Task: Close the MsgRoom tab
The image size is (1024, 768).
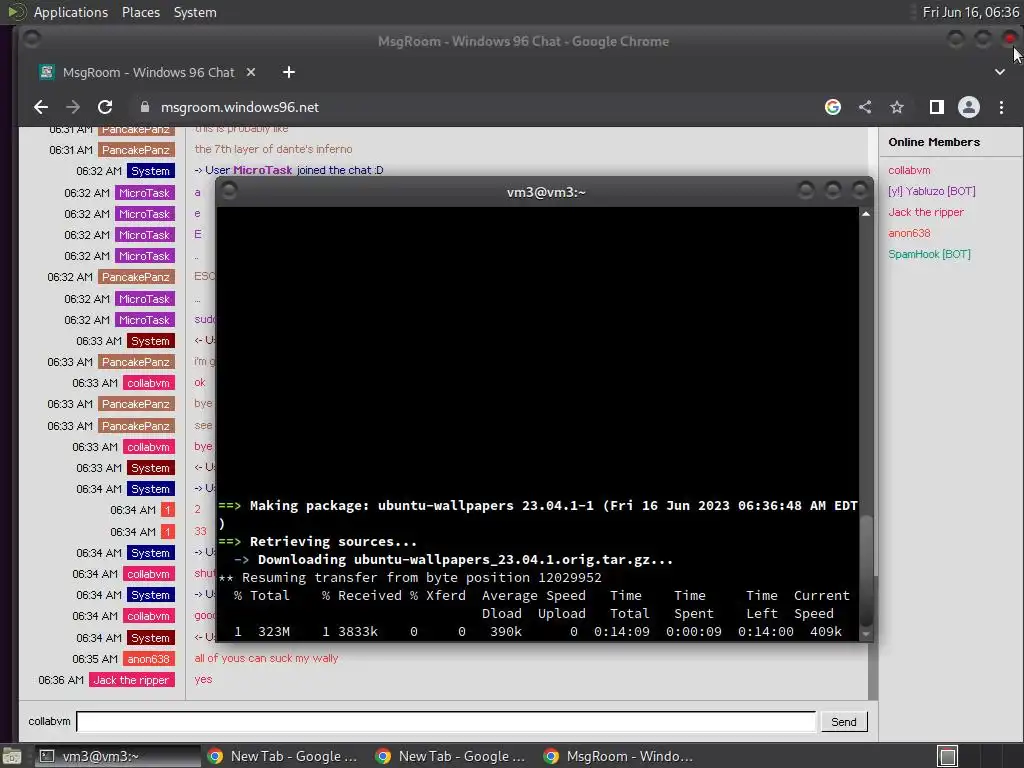Action: 251,72
